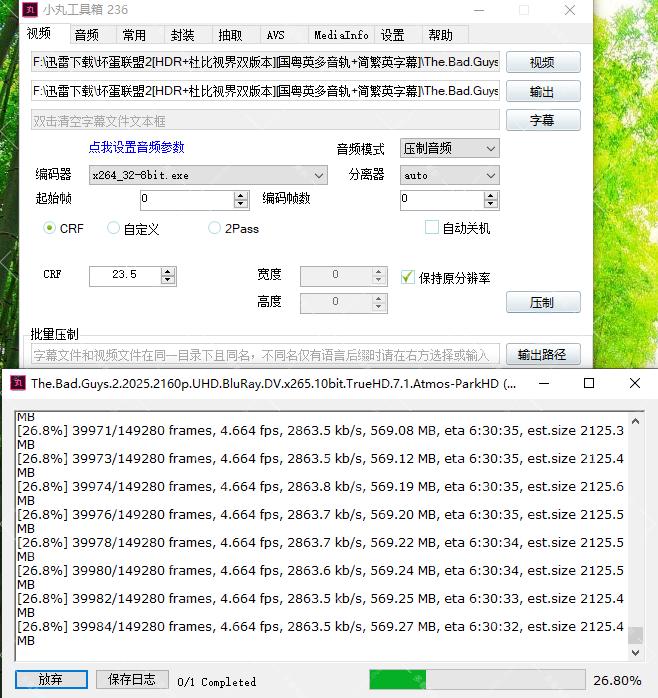The width and height of the screenshot is (658, 698).
Task: Click the subtitle file text box
Action: coord(265,120)
